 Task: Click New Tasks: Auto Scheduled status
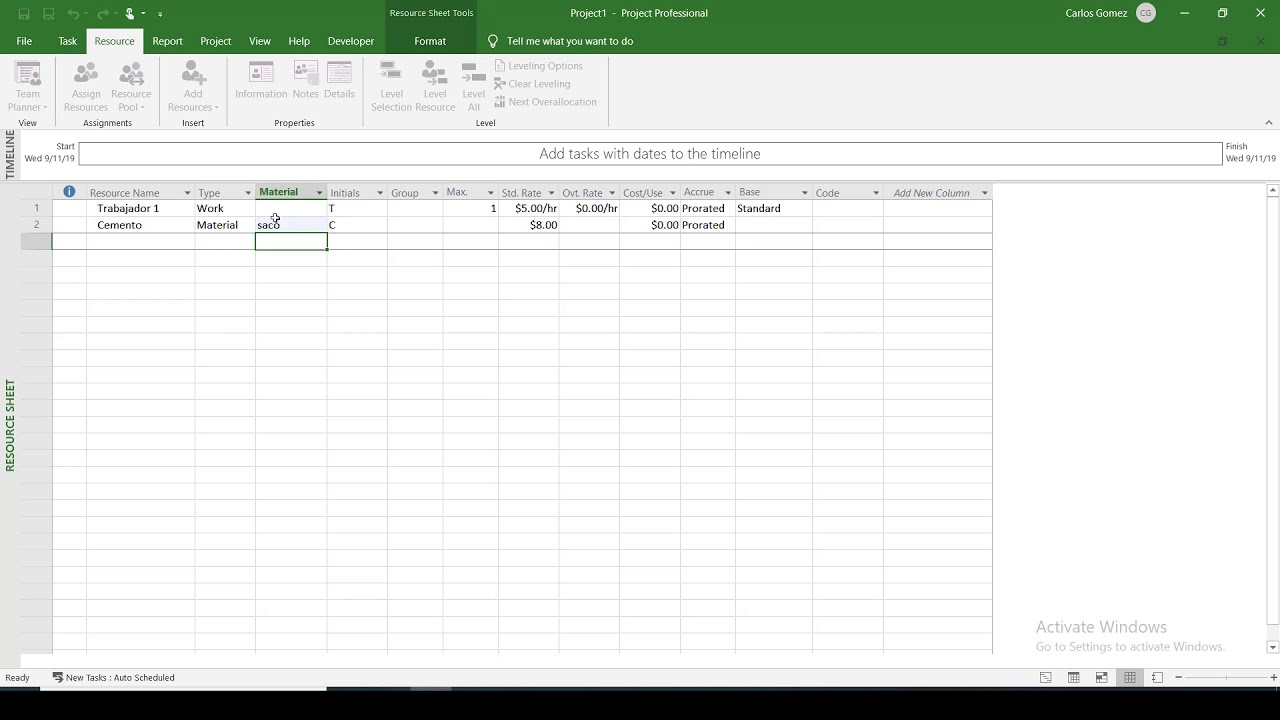[x=114, y=678]
